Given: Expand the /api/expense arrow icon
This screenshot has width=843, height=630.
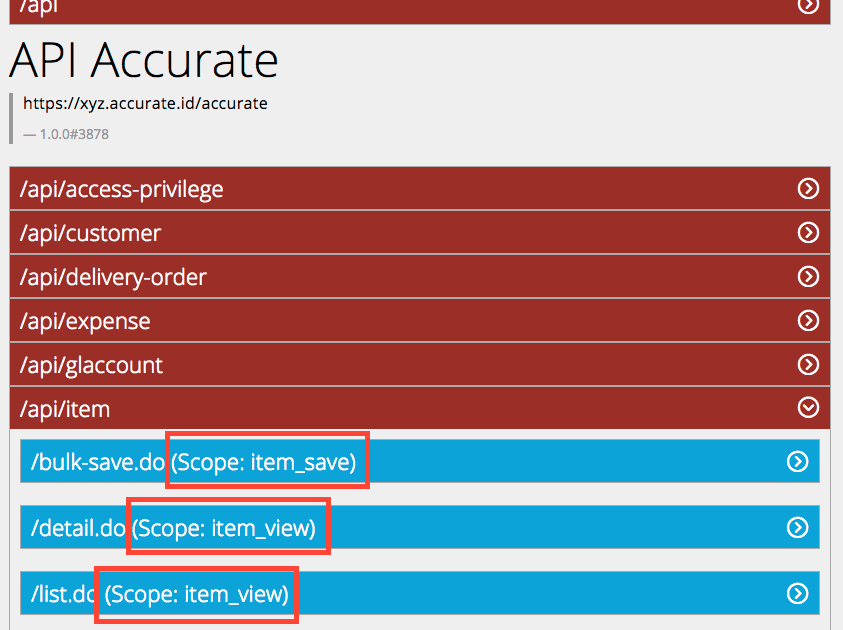Looking at the screenshot, I should click(x=808, y=321).
